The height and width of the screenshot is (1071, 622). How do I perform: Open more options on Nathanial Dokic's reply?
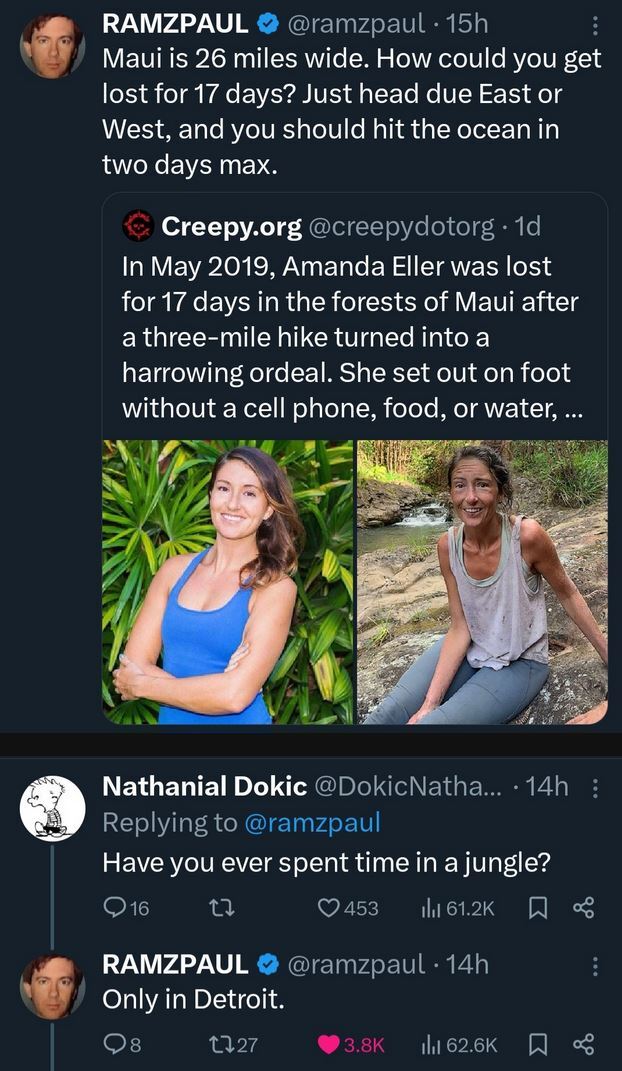click(x=596, y=788)
